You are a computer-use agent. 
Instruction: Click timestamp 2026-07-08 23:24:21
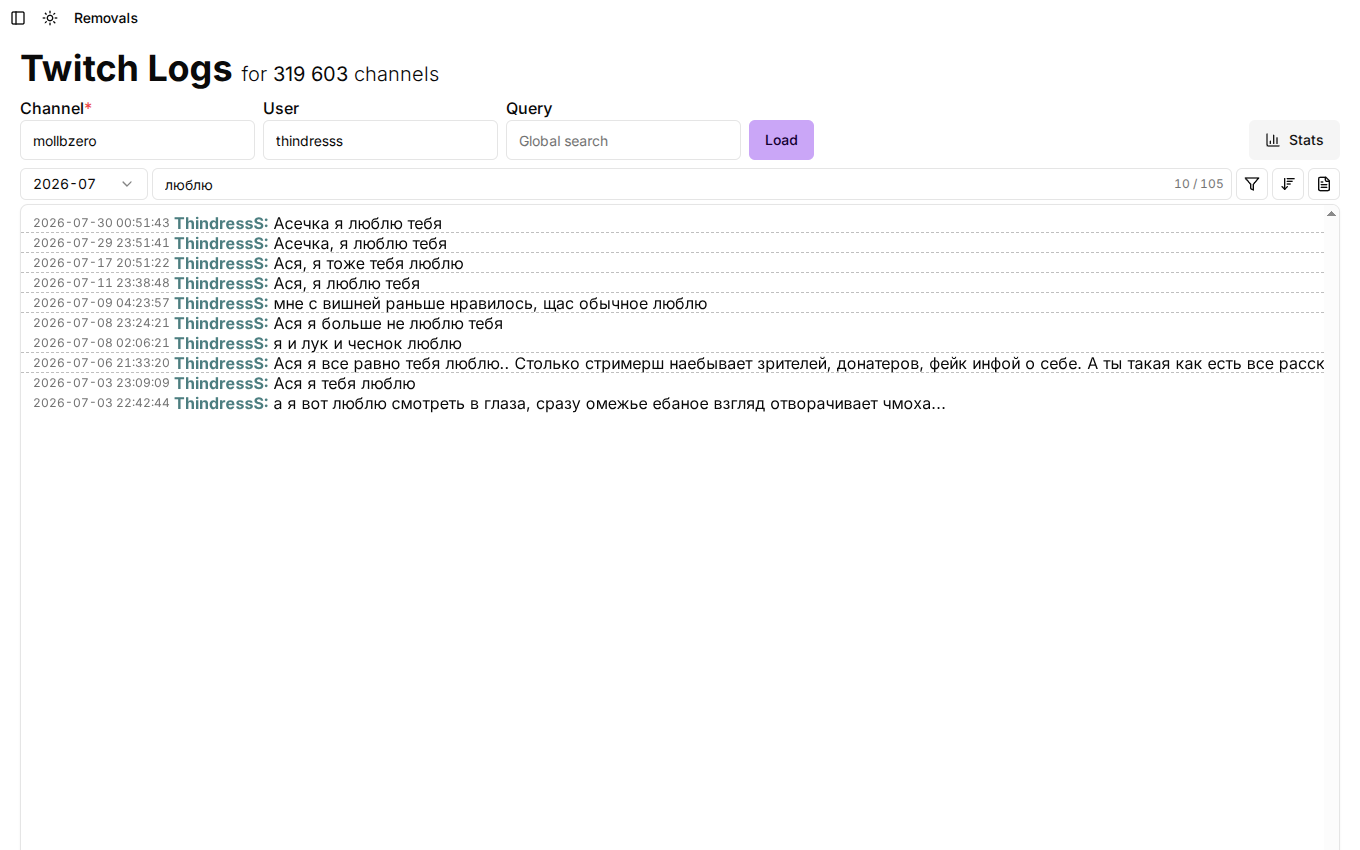(x=101, y=323)
